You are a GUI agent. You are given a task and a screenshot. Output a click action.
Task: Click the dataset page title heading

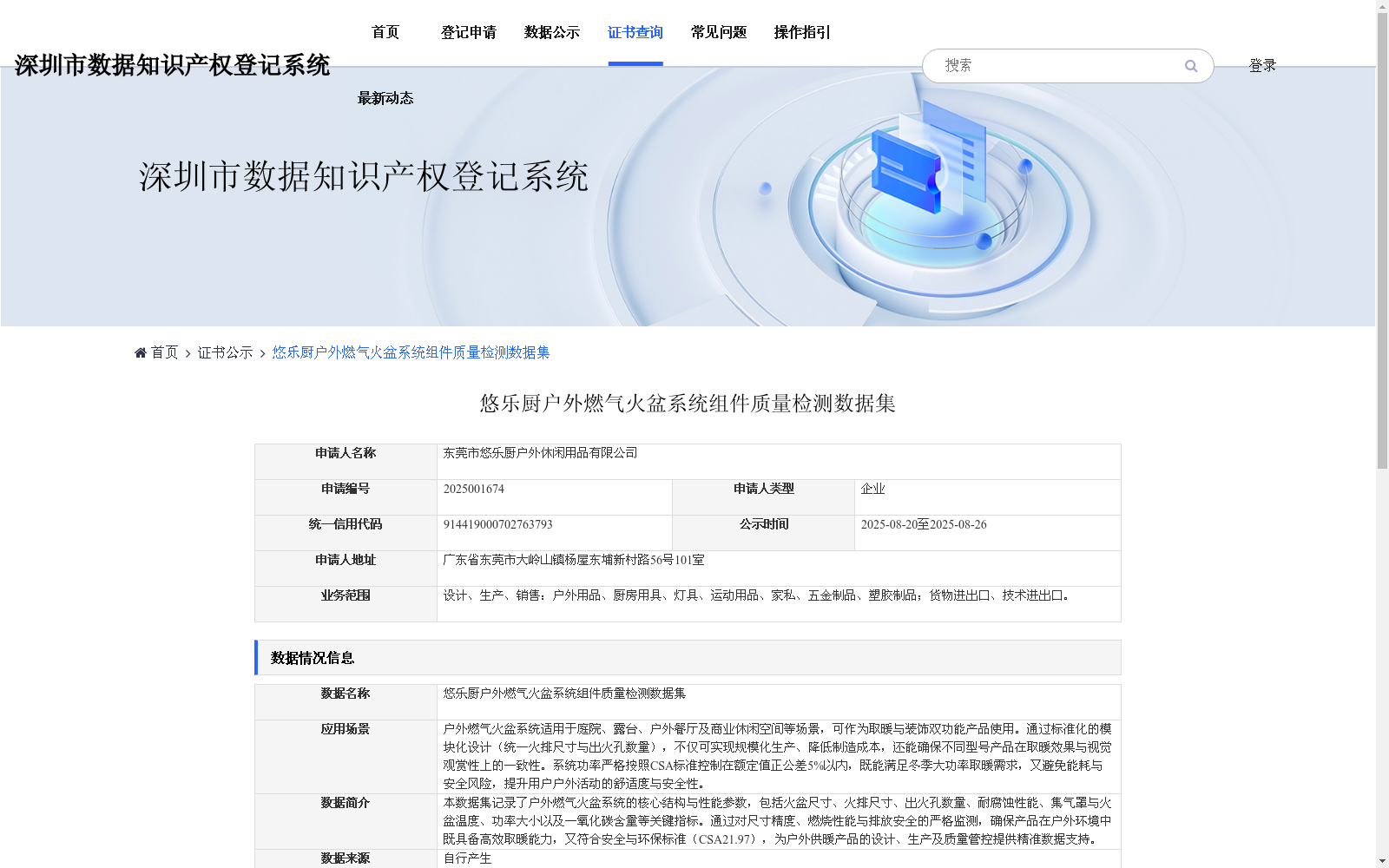coord(688,404)
